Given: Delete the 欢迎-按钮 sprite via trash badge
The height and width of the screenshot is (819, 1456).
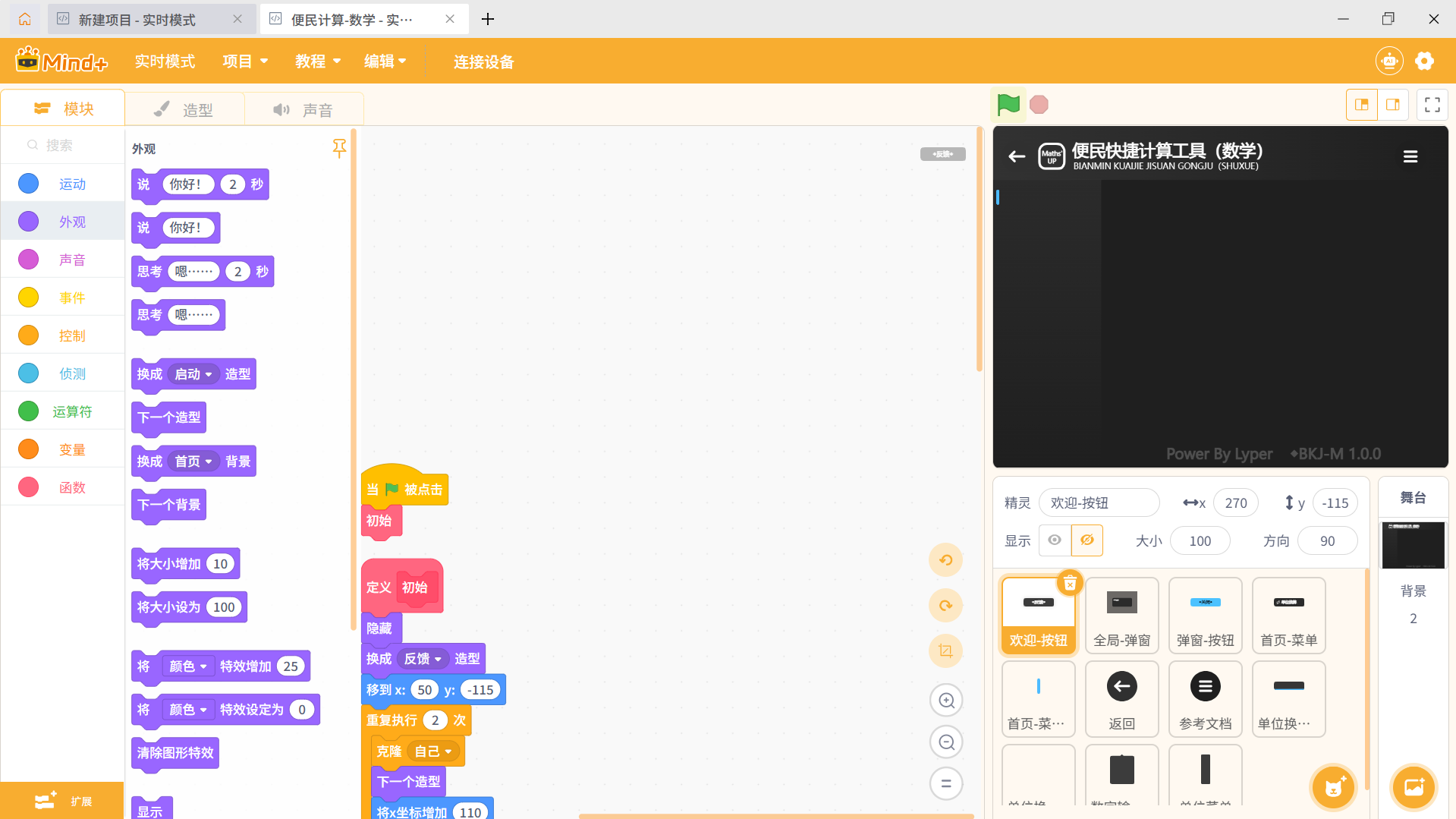Looking at the screenshot, I should point(1071,583).
